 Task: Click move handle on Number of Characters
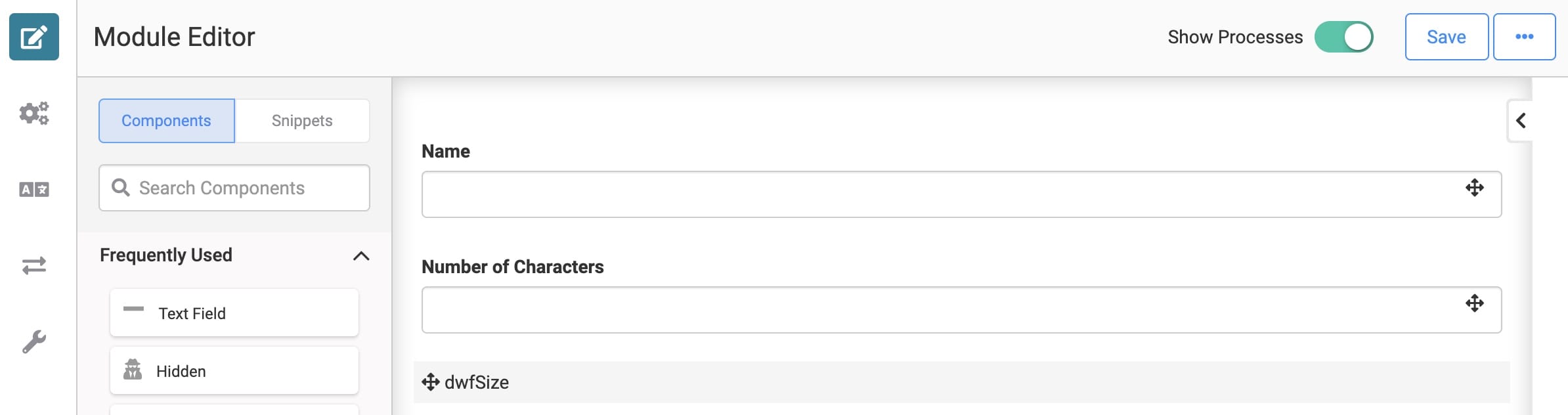(x=1475, y=303)
